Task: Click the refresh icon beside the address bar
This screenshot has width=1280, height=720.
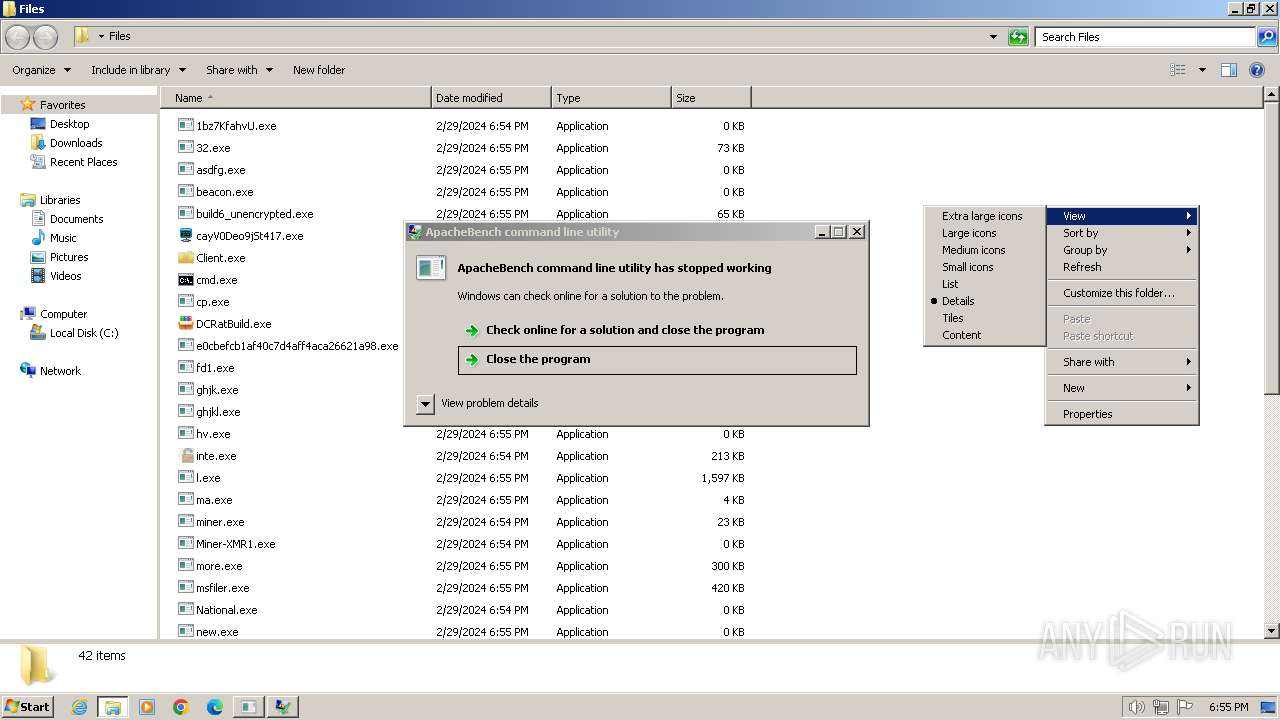Action: tap(1018, 37)
